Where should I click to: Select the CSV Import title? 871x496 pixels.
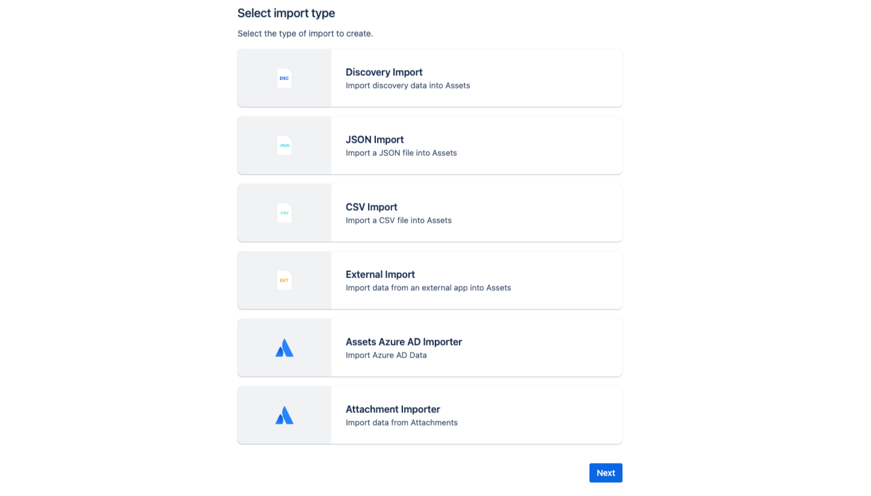pos(371,207)
